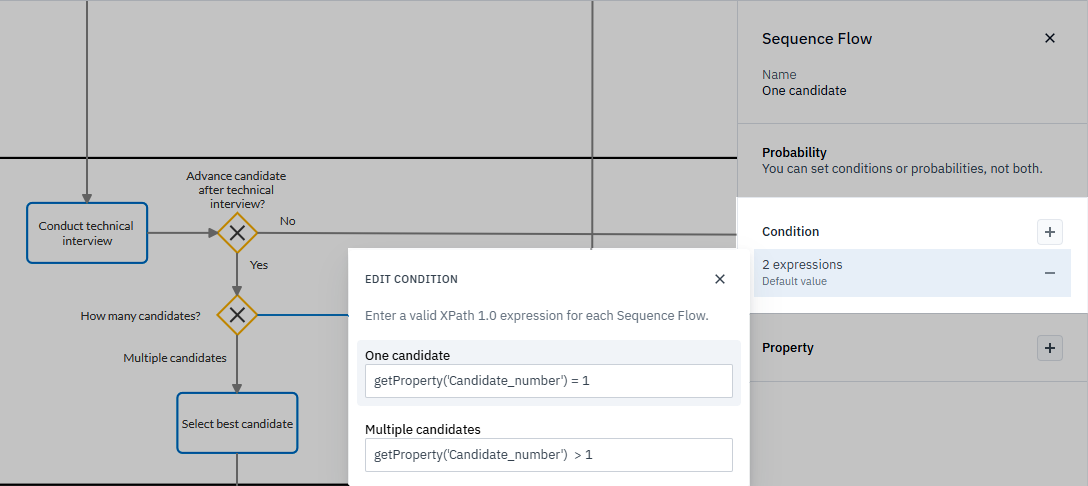Select the 'Multiple candidates' flow label on canvas
Screen dimensions: 1088x486
175,357
